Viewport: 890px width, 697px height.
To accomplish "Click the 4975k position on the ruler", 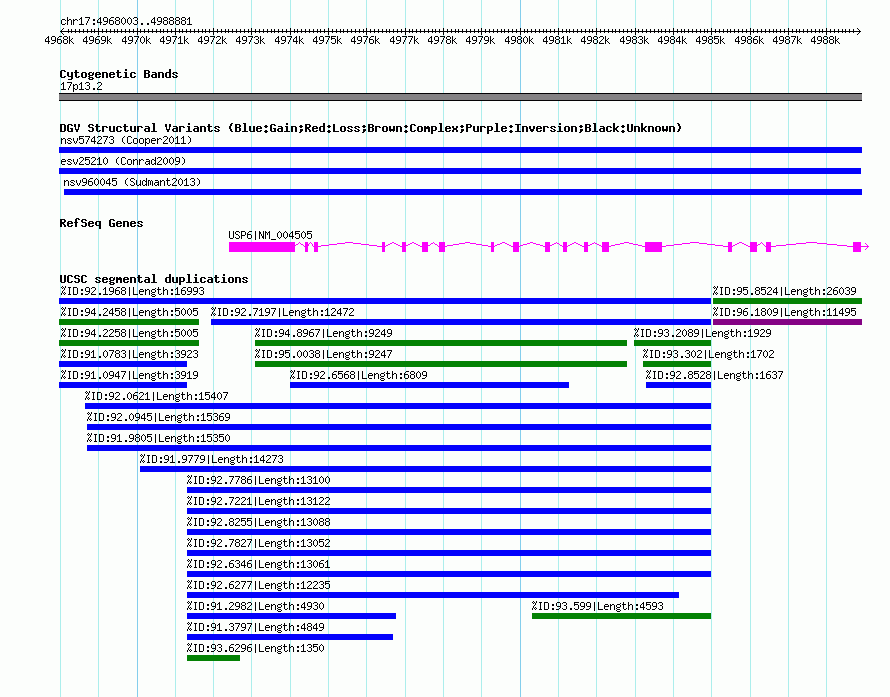I will coord(327,40).
